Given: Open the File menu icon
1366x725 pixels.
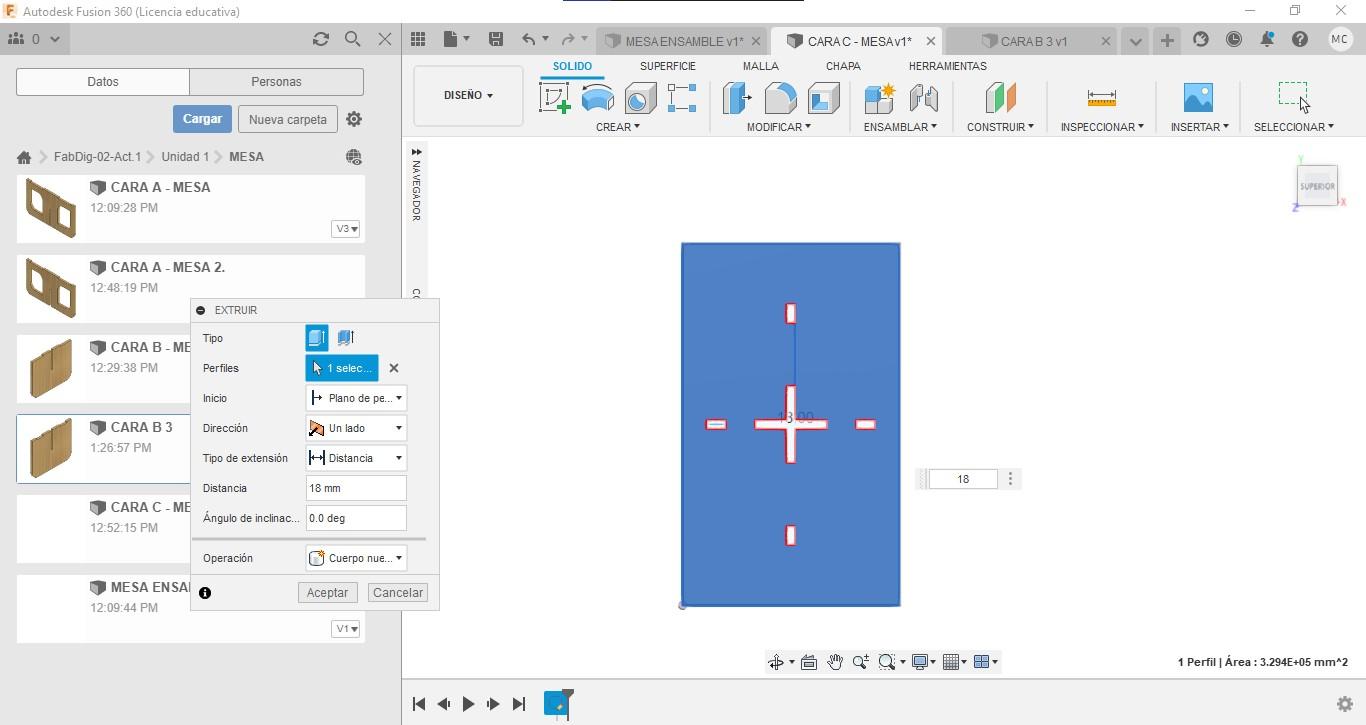Looking at the screenshot, I should (x=451, y=39).
